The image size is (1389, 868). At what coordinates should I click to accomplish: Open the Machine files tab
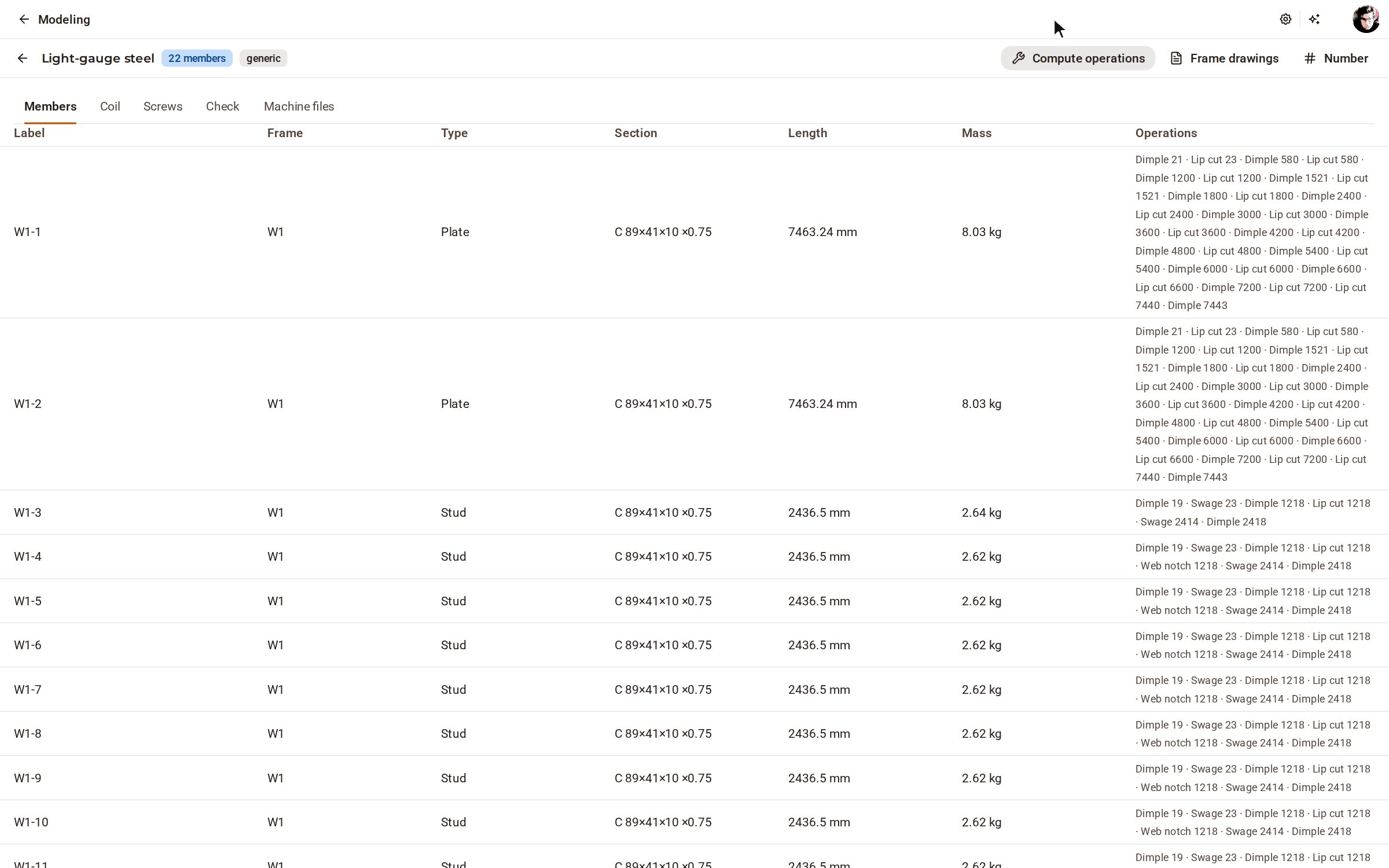pyautogui.click(x=299, y=106)
